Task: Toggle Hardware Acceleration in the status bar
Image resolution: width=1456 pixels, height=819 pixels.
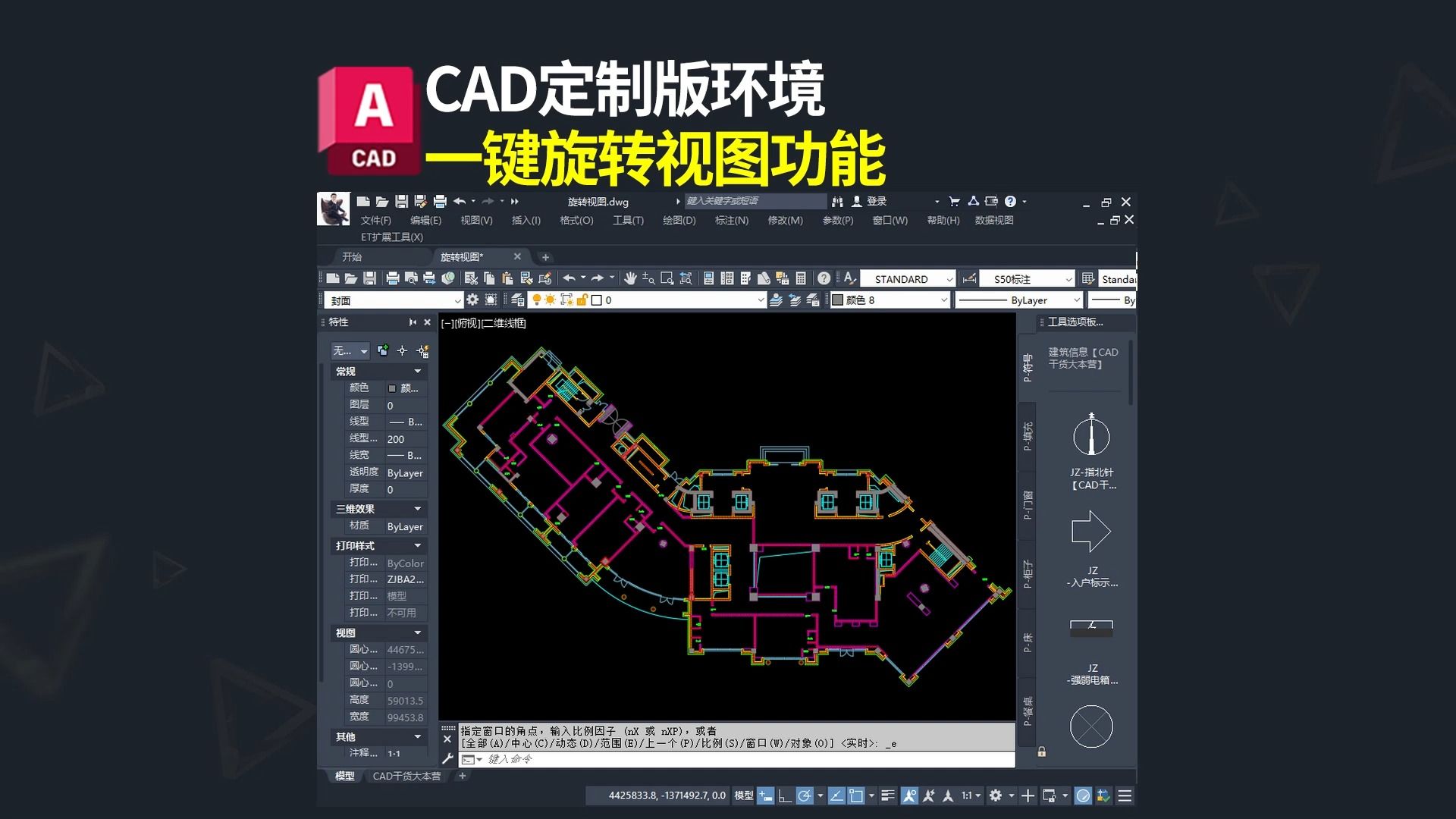Action: pyautogui.click(x=1083, y=795)
